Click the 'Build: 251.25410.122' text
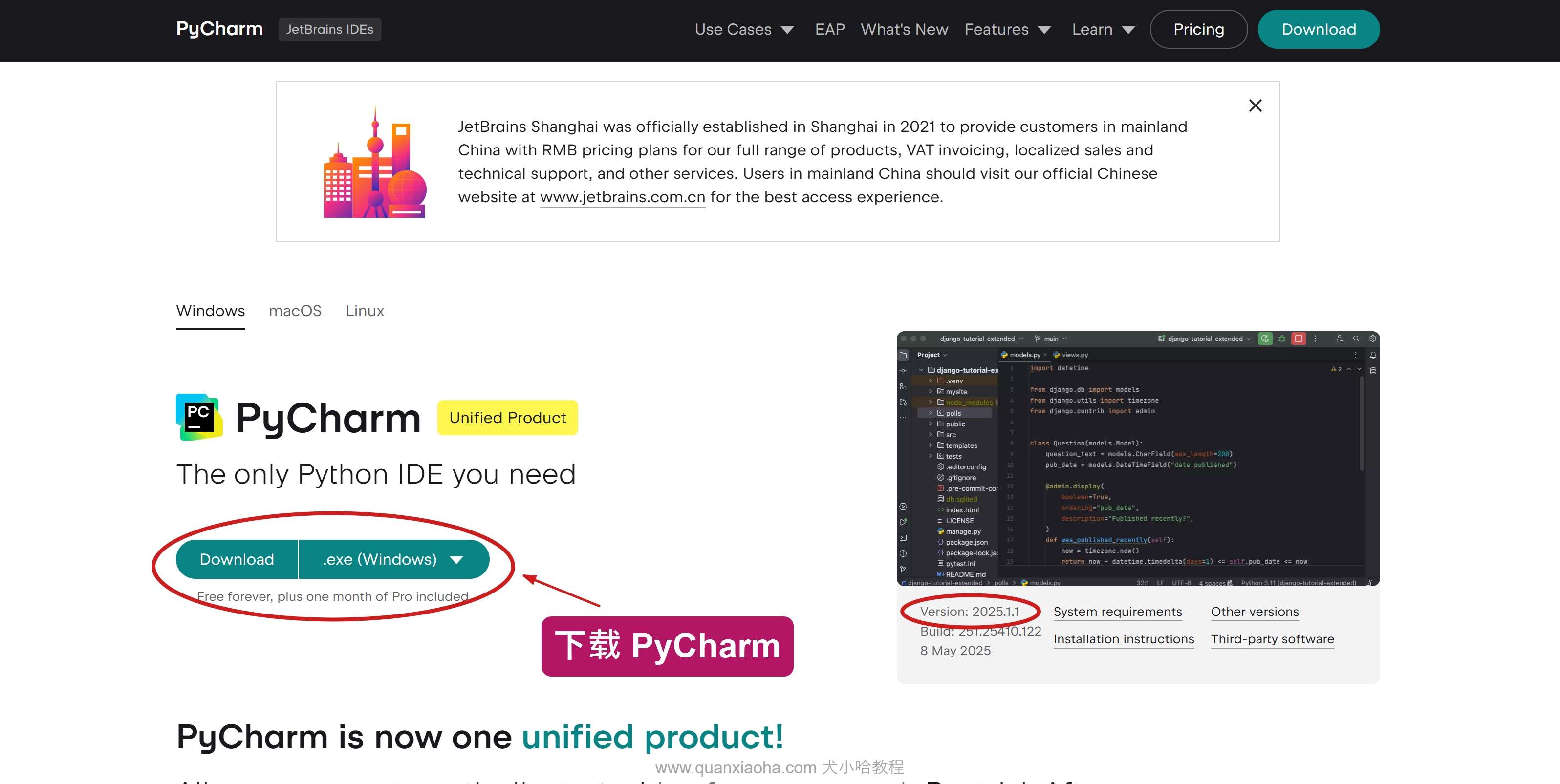1560x784 pixels. click(x=980, y=631)
